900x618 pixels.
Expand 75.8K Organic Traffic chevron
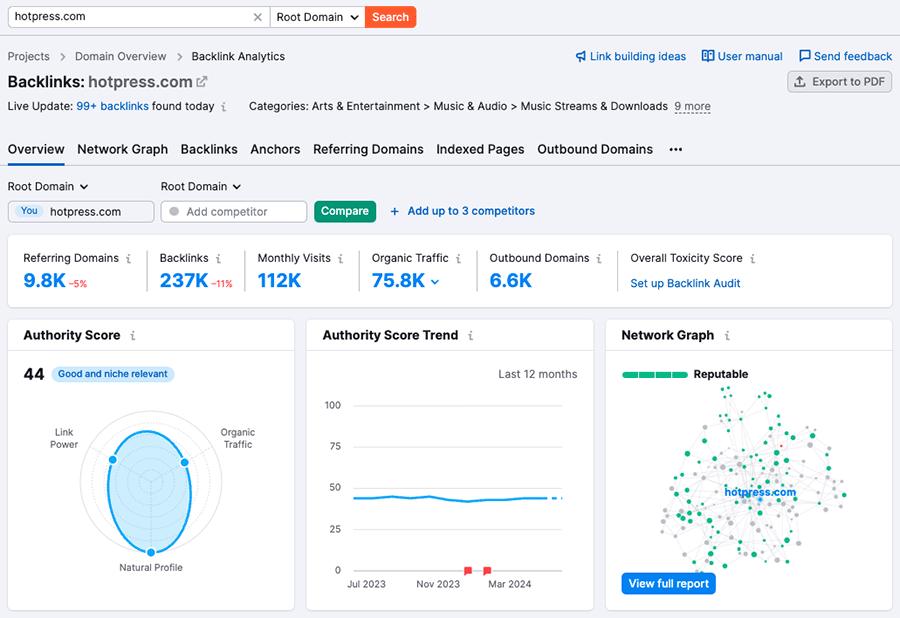coord(435,282)
